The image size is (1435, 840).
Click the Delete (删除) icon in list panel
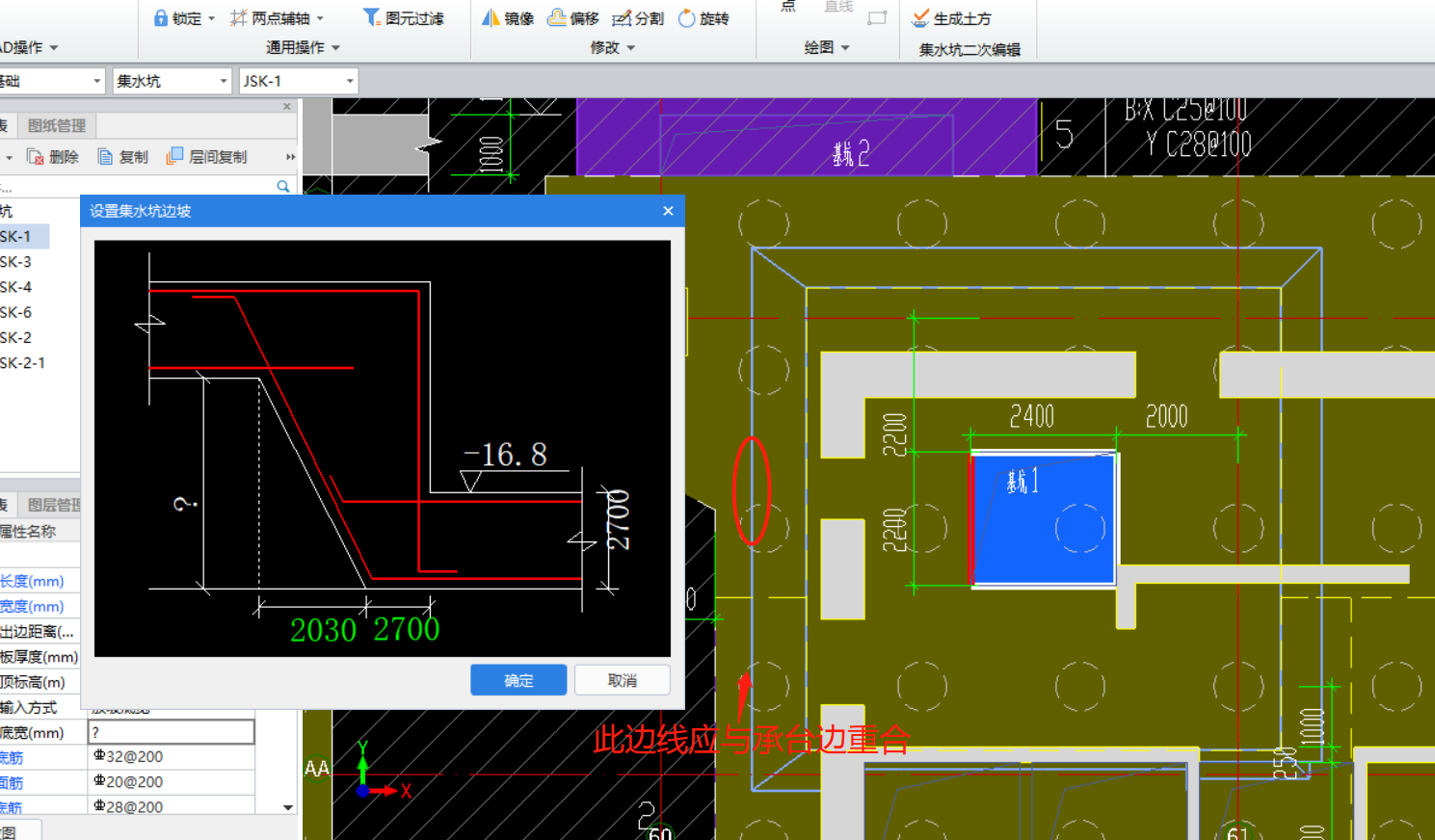35,156
